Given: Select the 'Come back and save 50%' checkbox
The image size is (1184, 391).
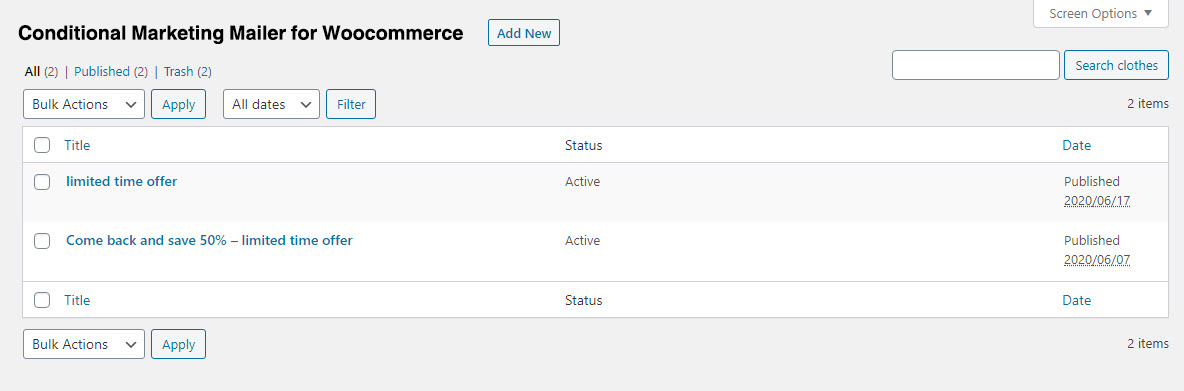Looking at the screenshot, I should tap(42, 241).
